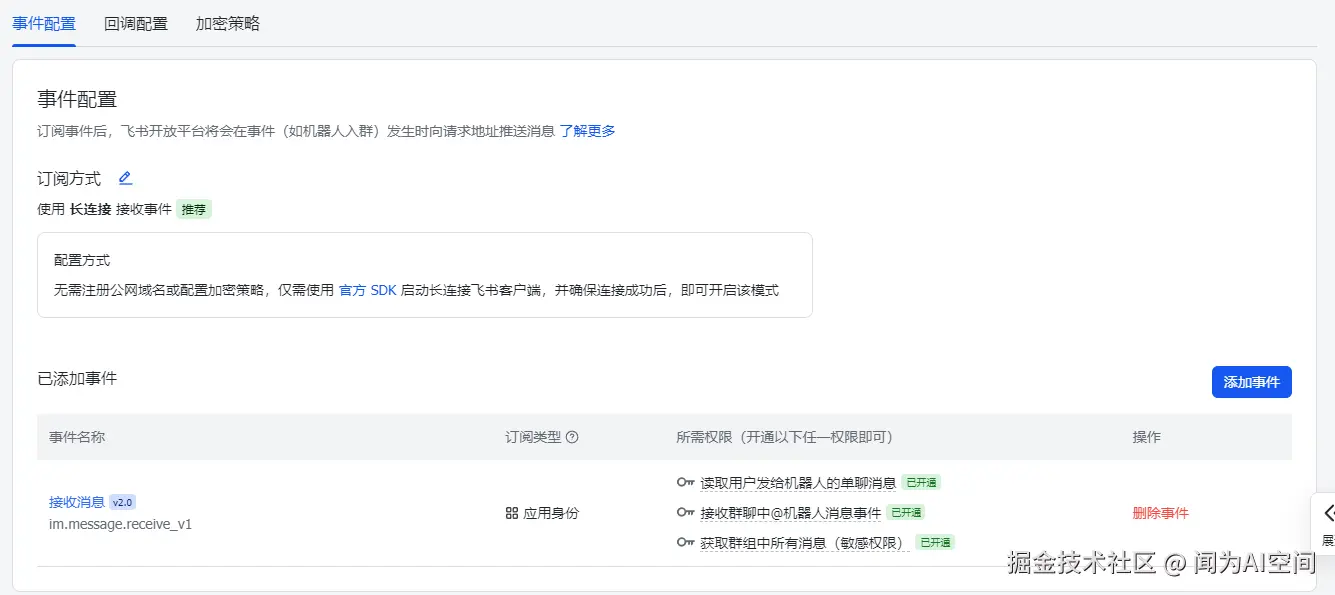The image size is (1335, 595).
Task: Click the 获取群组中所有消息（敏感权限） permission
Action: click(806, 543)
